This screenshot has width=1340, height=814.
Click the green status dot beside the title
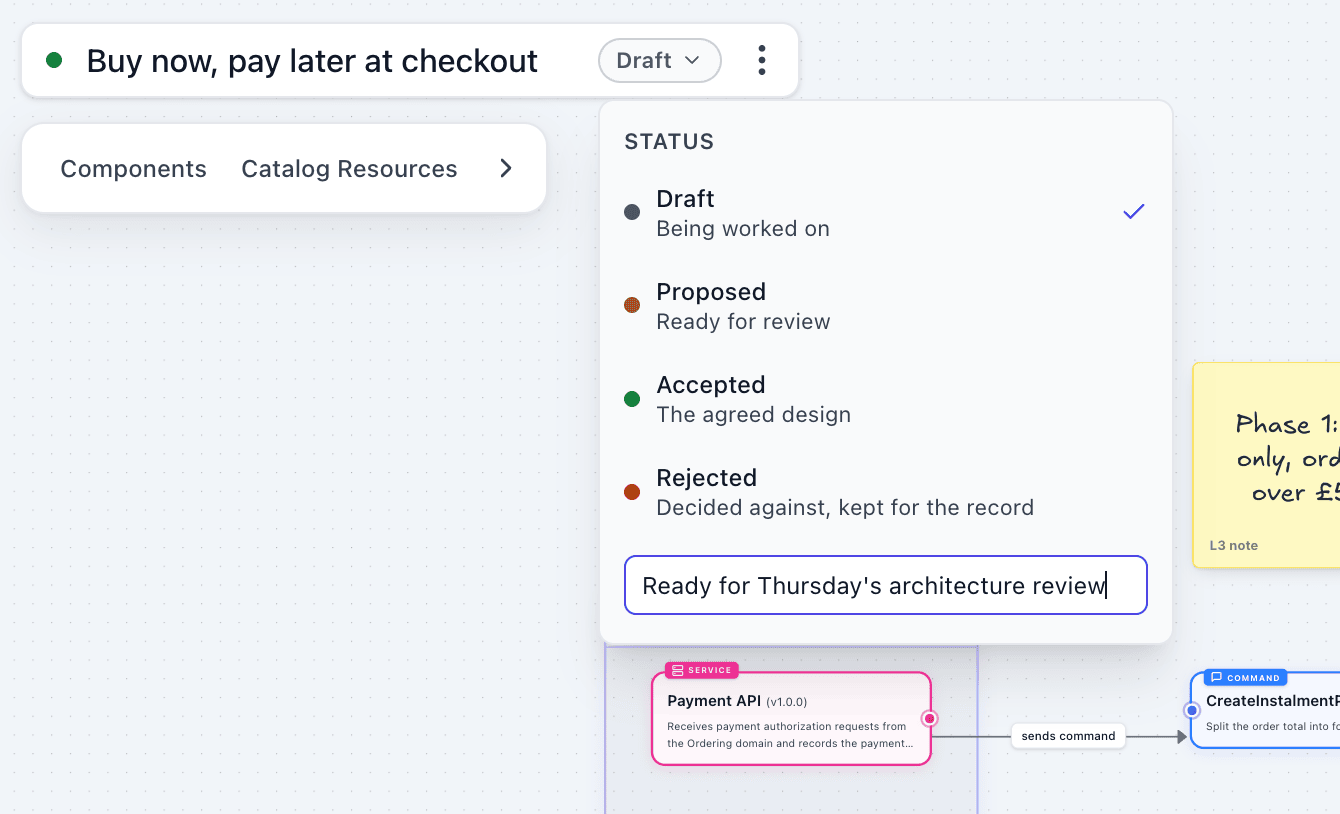pos(54,60)
